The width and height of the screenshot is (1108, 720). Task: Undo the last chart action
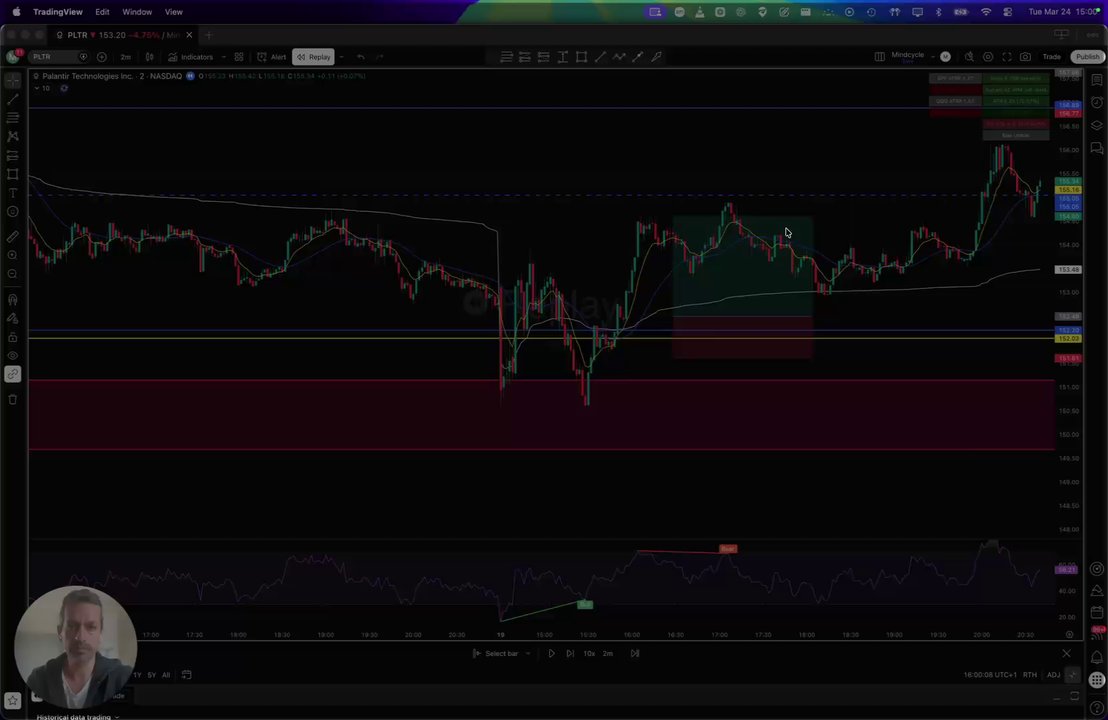tap(360, 57)
